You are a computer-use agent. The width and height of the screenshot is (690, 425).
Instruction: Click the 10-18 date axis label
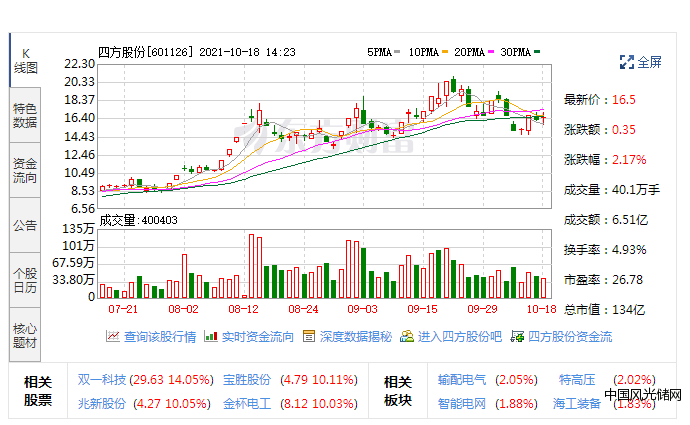[541, 309]
